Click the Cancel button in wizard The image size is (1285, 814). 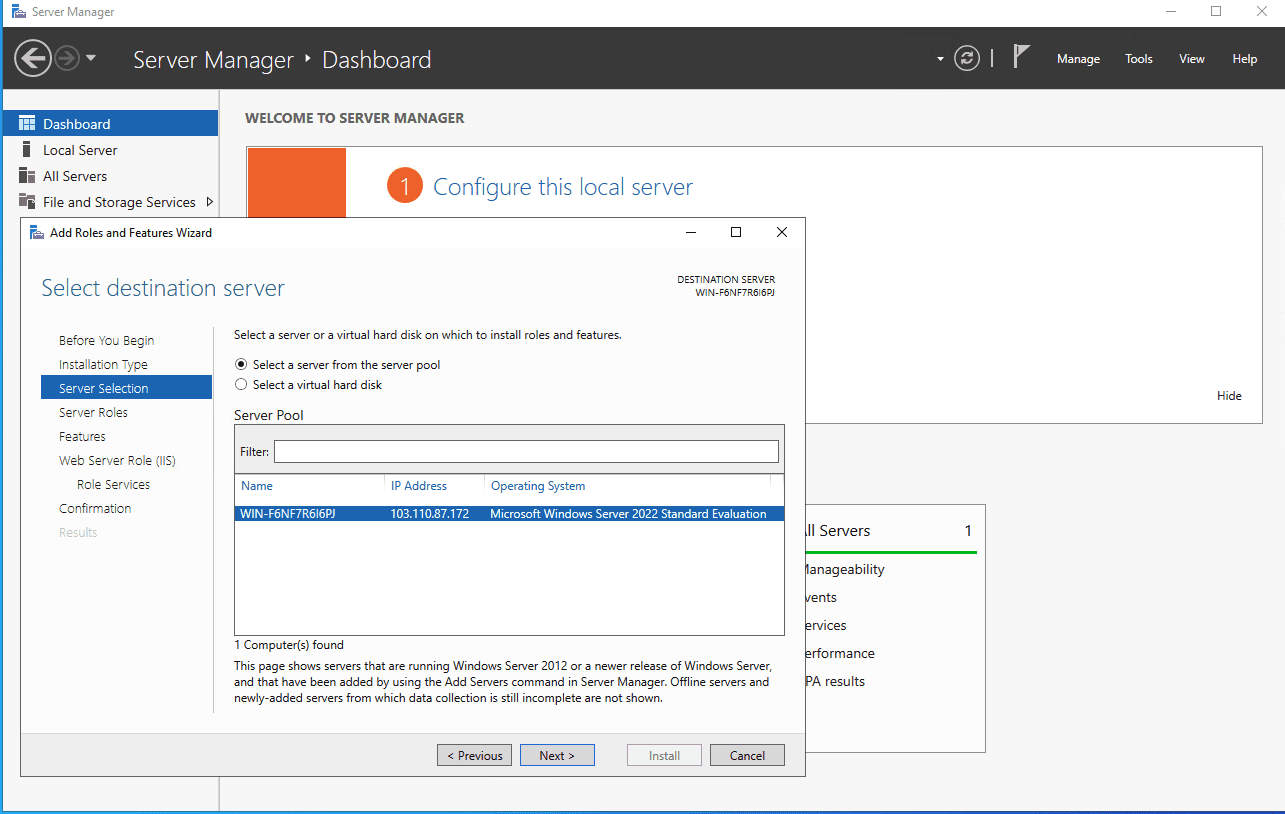click(x=747, y=756)
